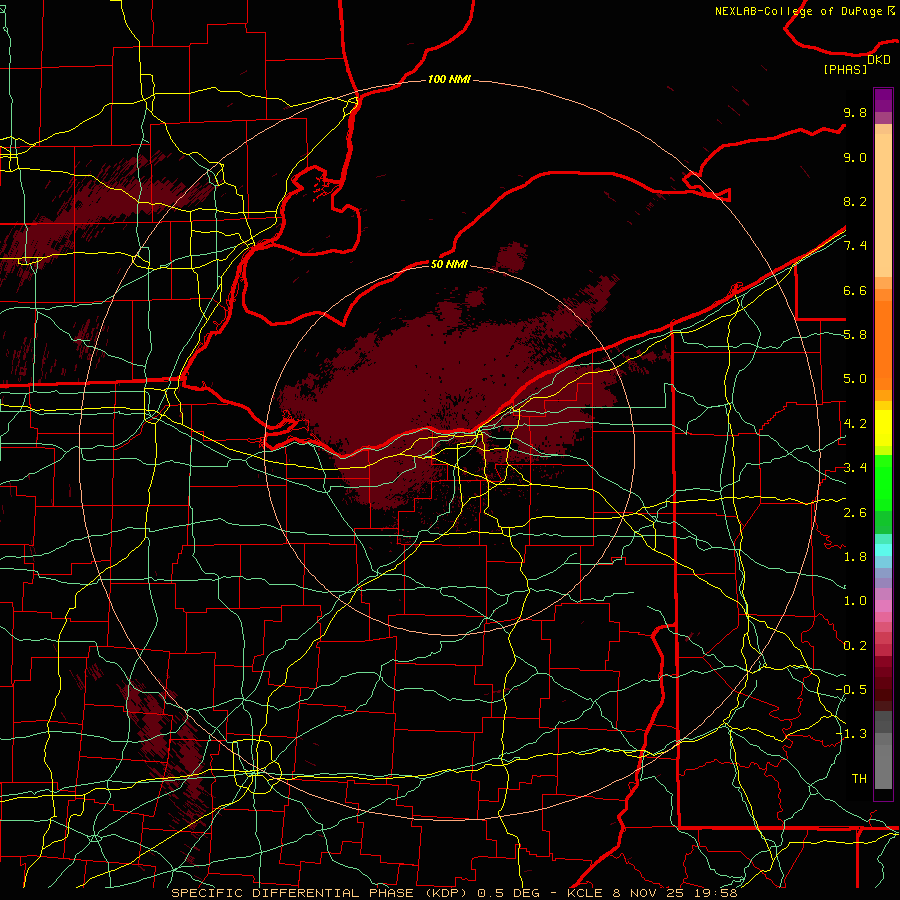Click the bright yellow segment of the color bar
Image resolution: width=900 pixels, height=900 pixels.
883,428
